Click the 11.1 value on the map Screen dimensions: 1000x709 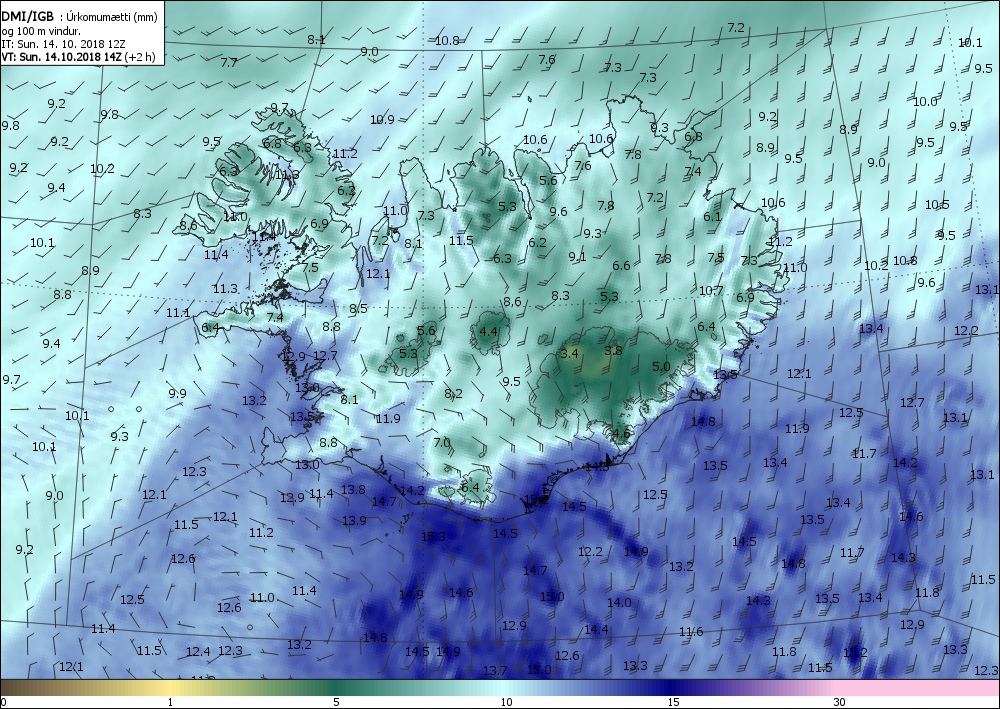(178, 312)
